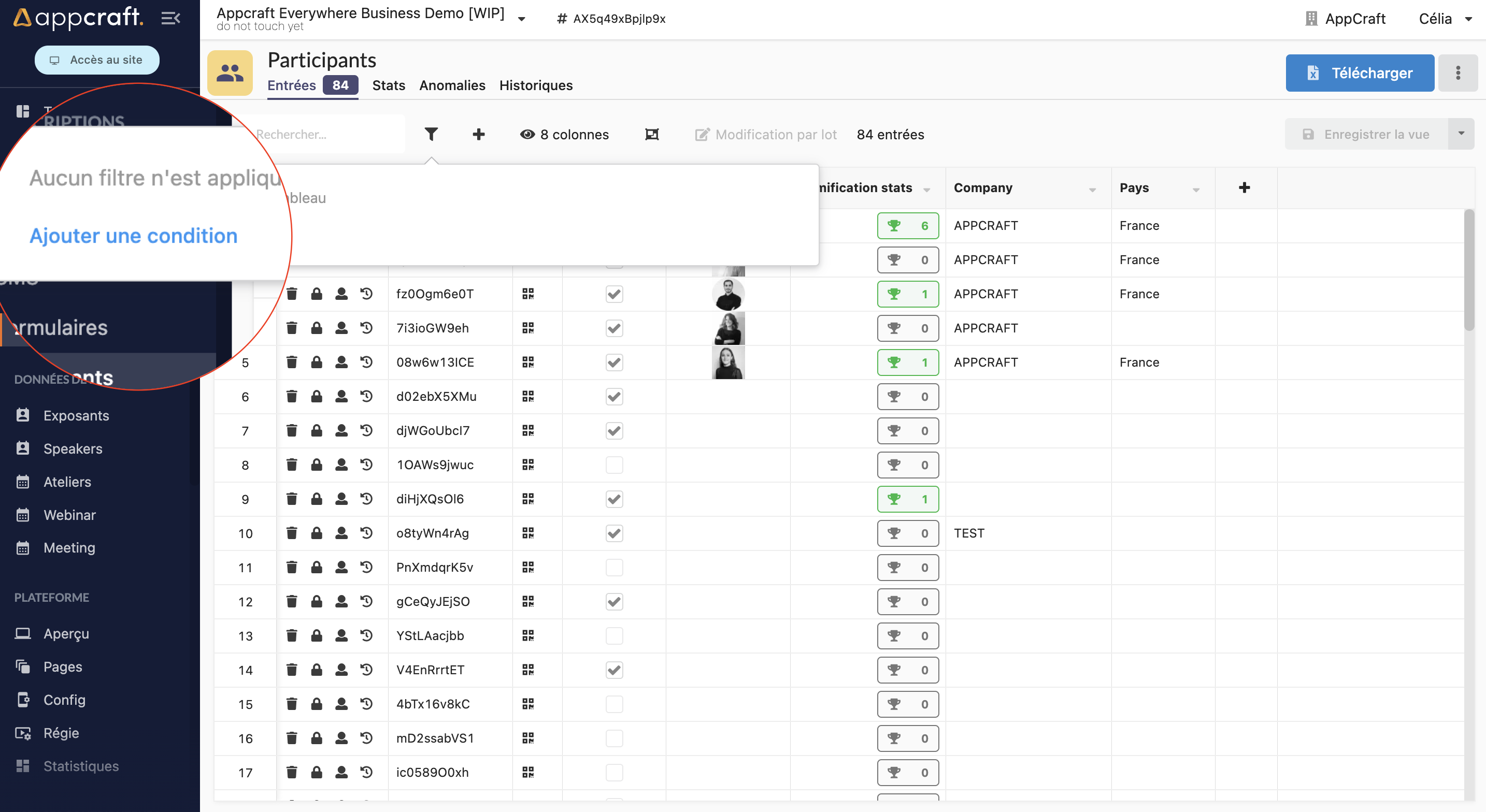
Task: Switch to the Anomalies tab
Action: (452, 85)
